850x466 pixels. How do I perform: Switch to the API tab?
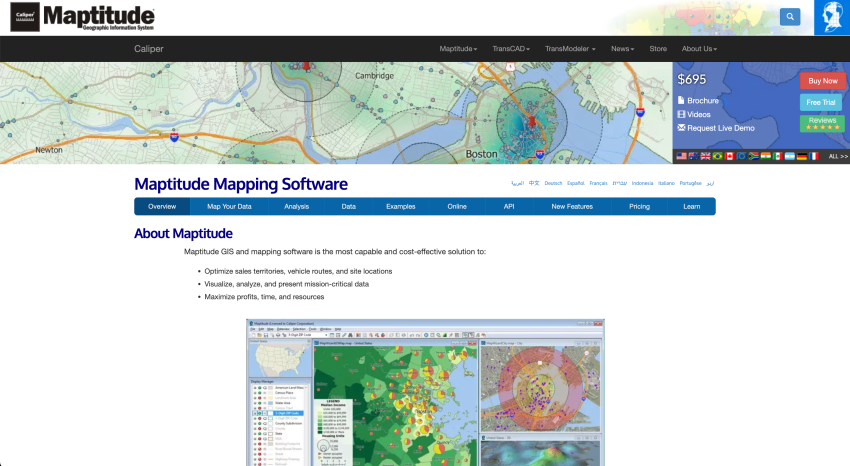[509, 206]
